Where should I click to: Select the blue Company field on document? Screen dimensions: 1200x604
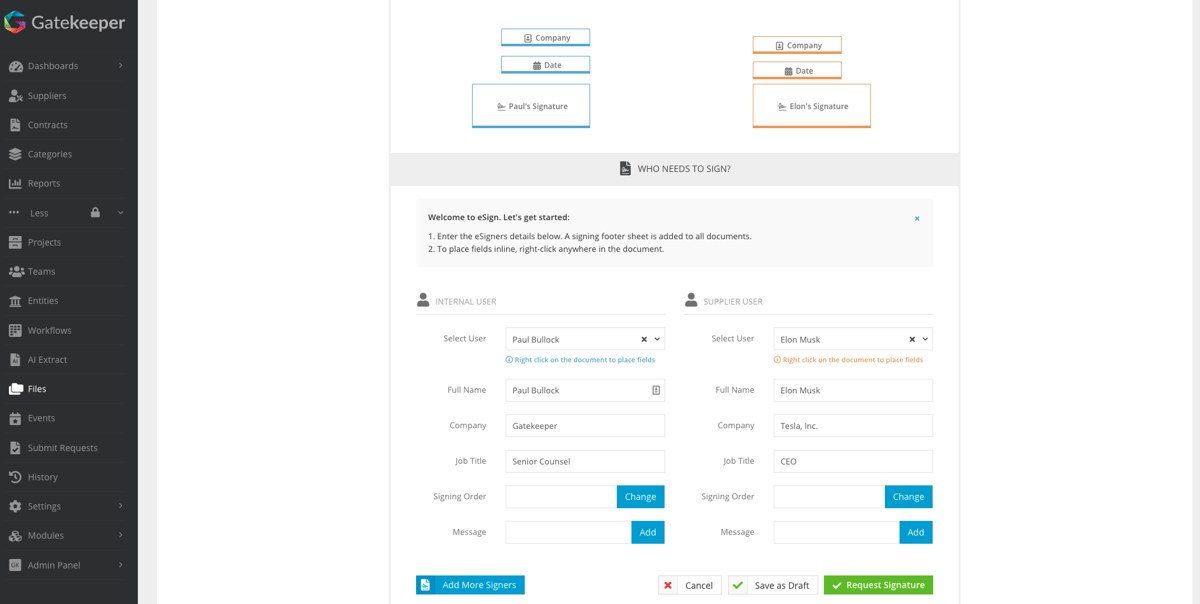(x=546, y=38)
